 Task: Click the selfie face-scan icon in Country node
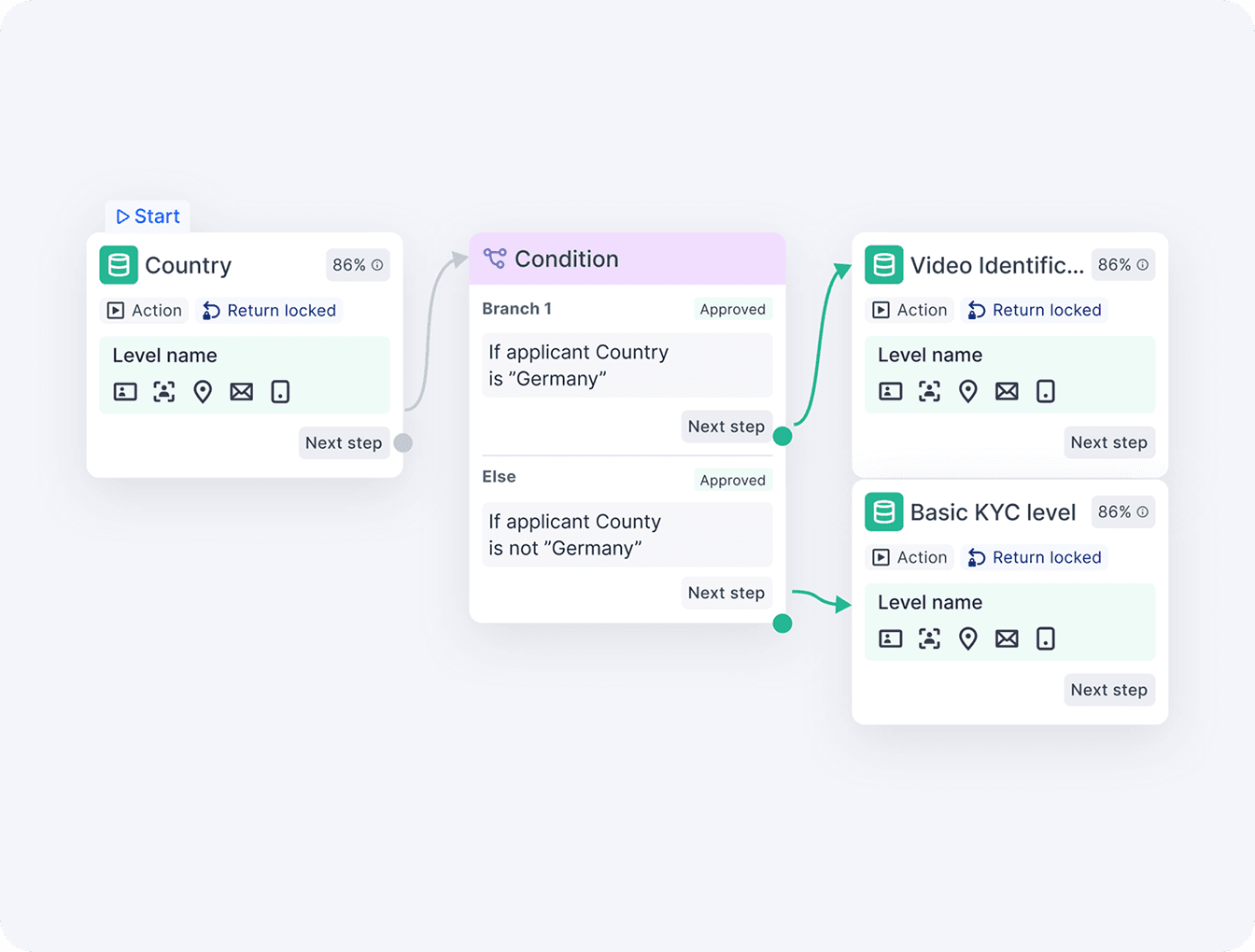(x=164, y=392)
